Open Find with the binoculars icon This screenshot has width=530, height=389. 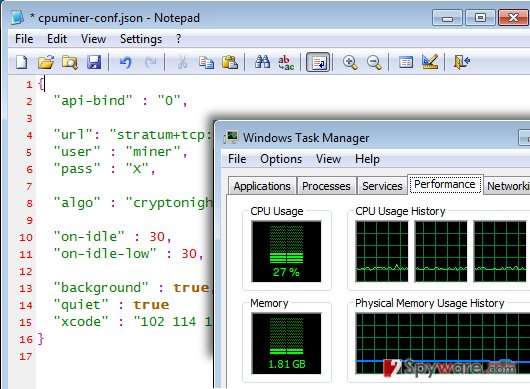click(x=262, y=62)
